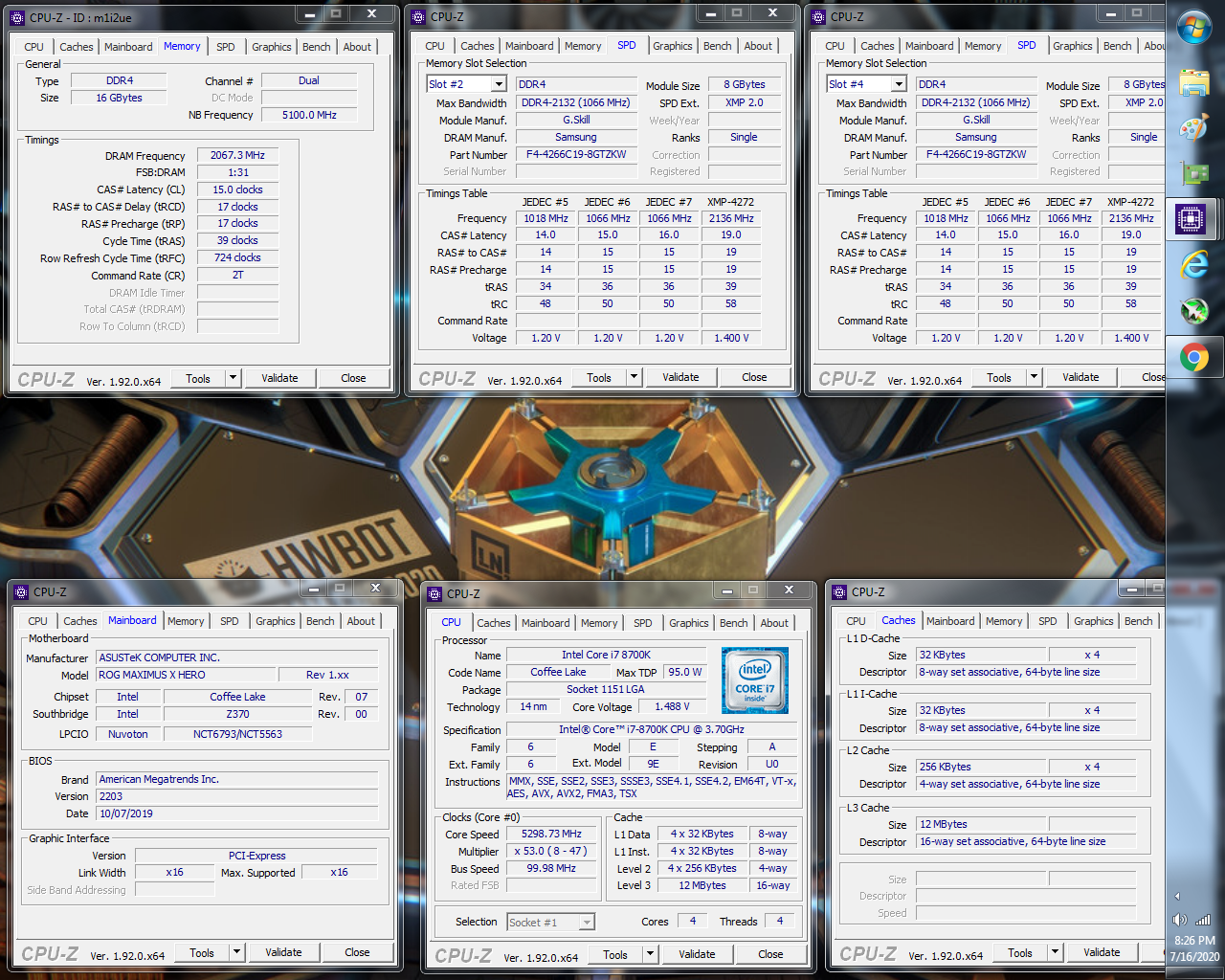1225x980 pixels.
Task: Select the Core Voltage 1.488 V value
Action: [672, 706]
